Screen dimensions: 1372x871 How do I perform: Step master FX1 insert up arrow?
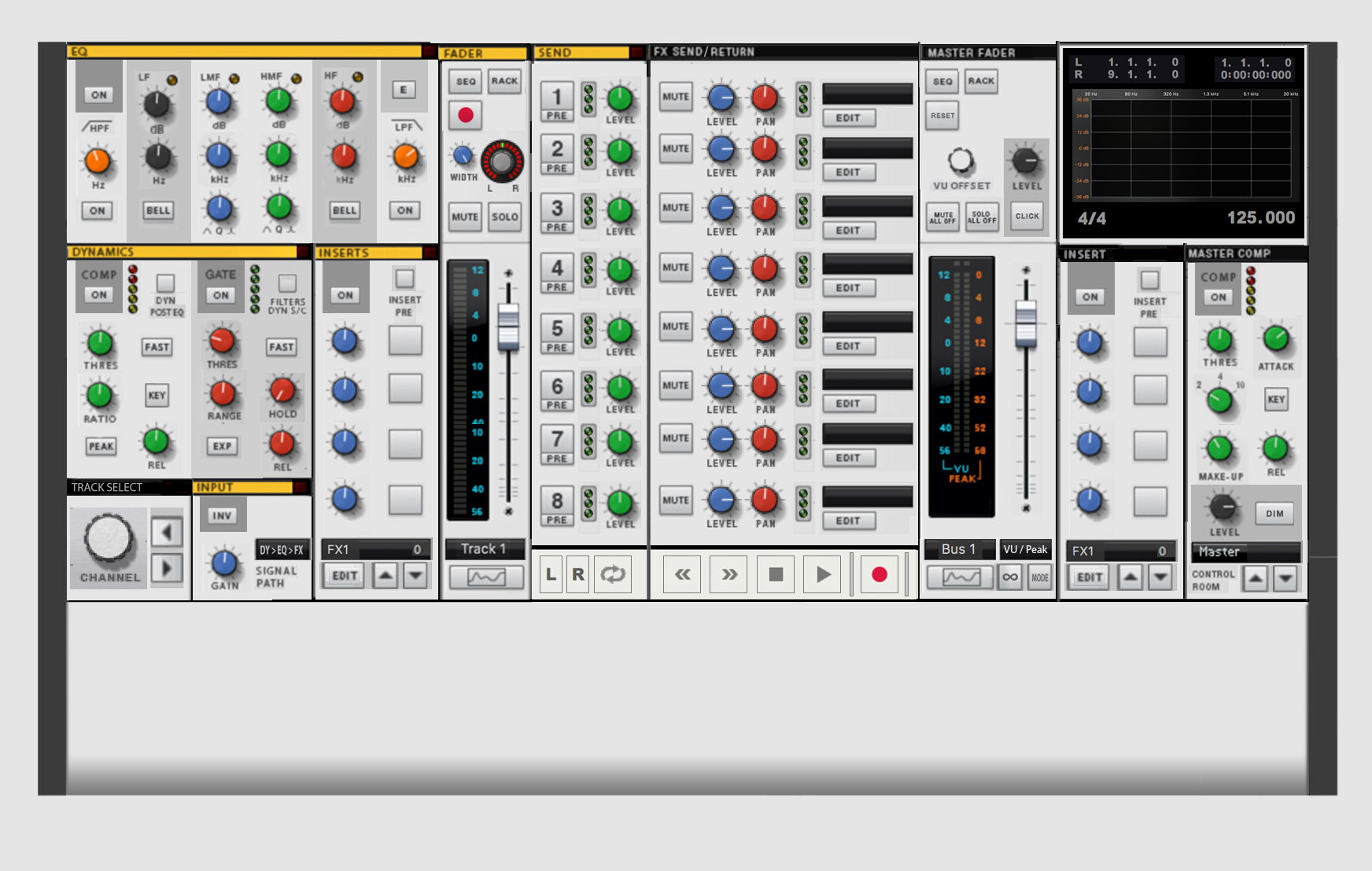pyautogui.click(x=1130, y=577)
